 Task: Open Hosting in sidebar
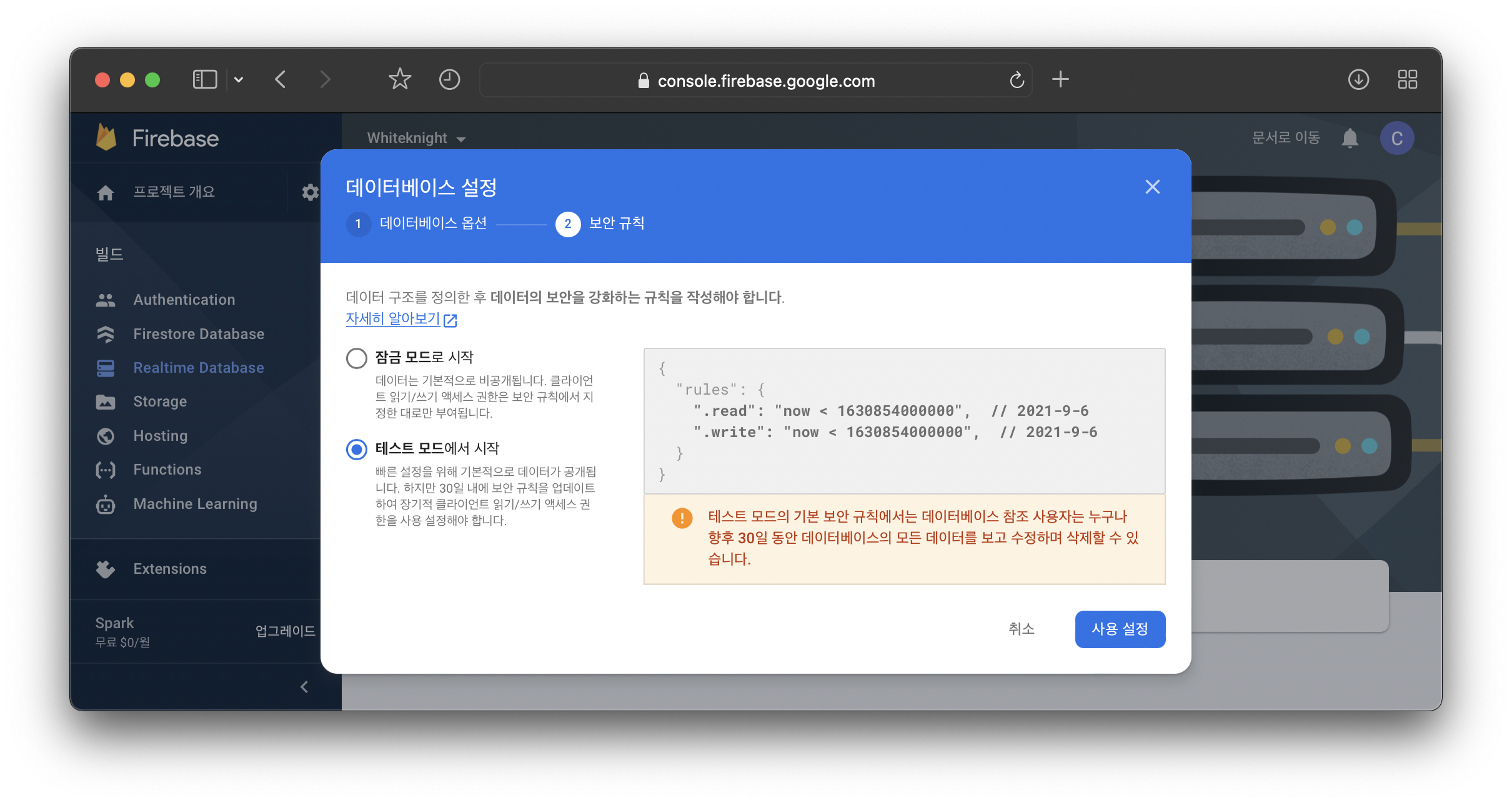pos(161,436)
